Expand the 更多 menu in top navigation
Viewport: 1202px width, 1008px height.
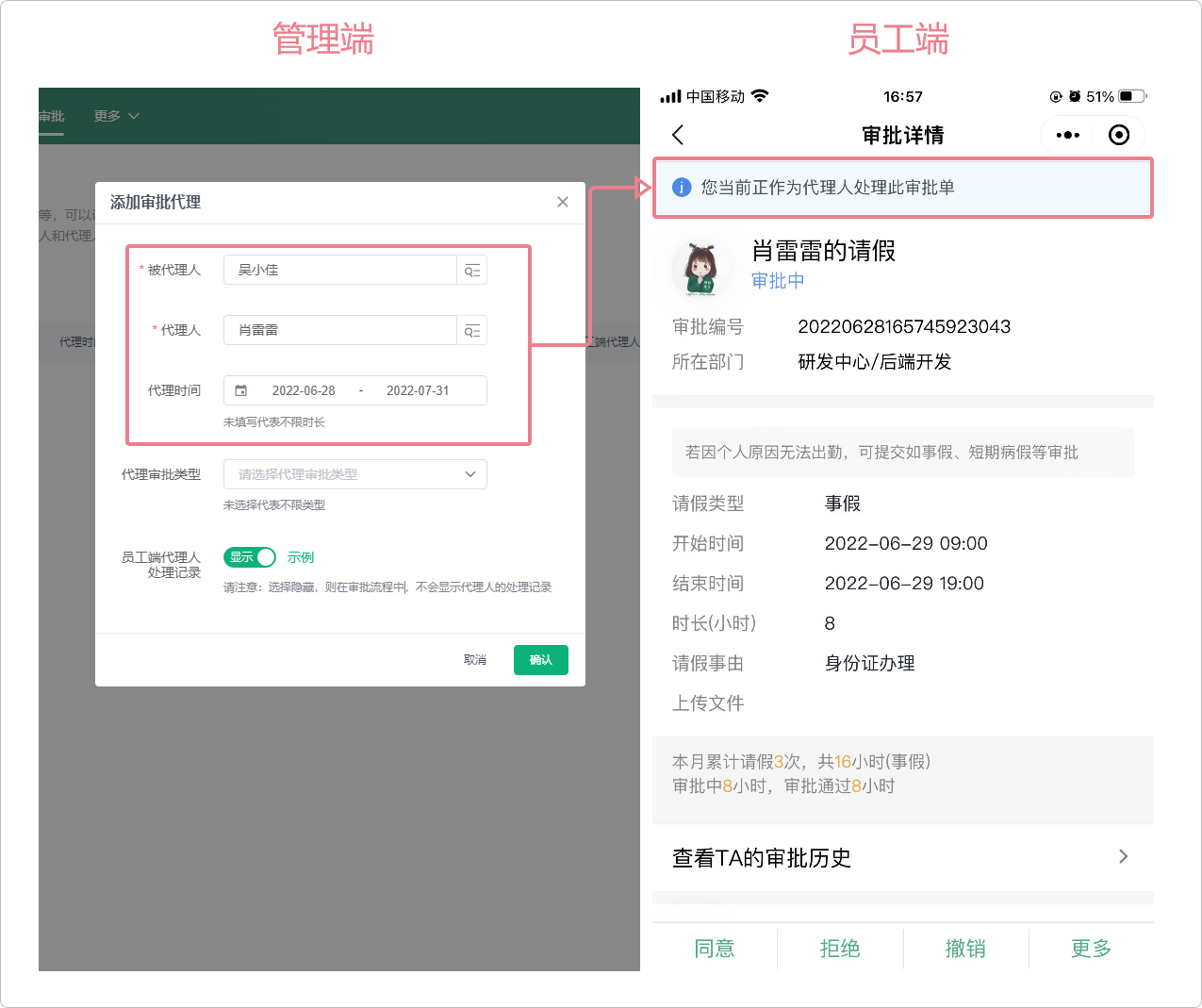116,116
